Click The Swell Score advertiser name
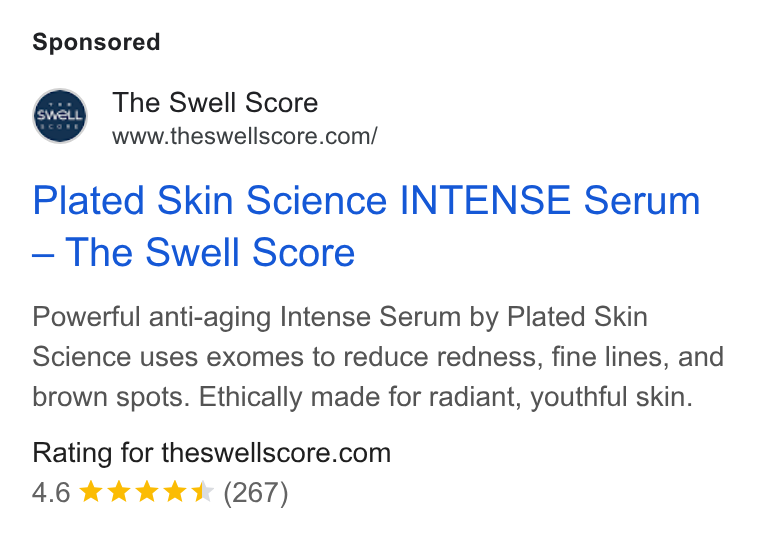The width and height of the screenshot is (760, 536). (x=215, y=103)
